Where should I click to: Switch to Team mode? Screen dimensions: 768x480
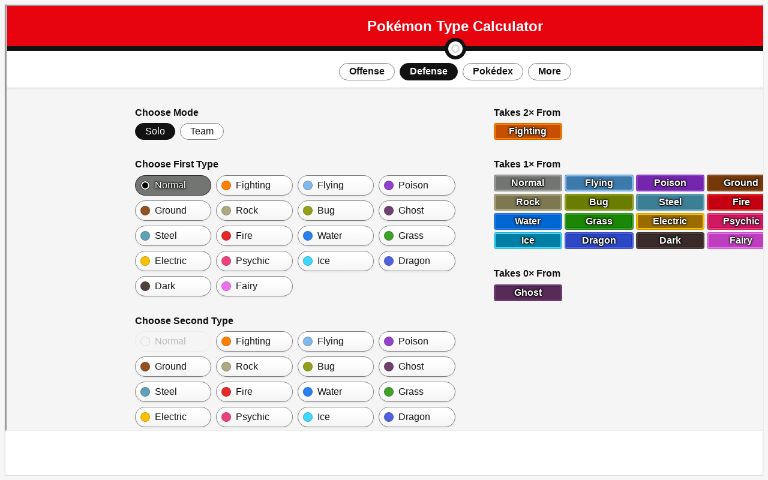[x=202, y=132]
